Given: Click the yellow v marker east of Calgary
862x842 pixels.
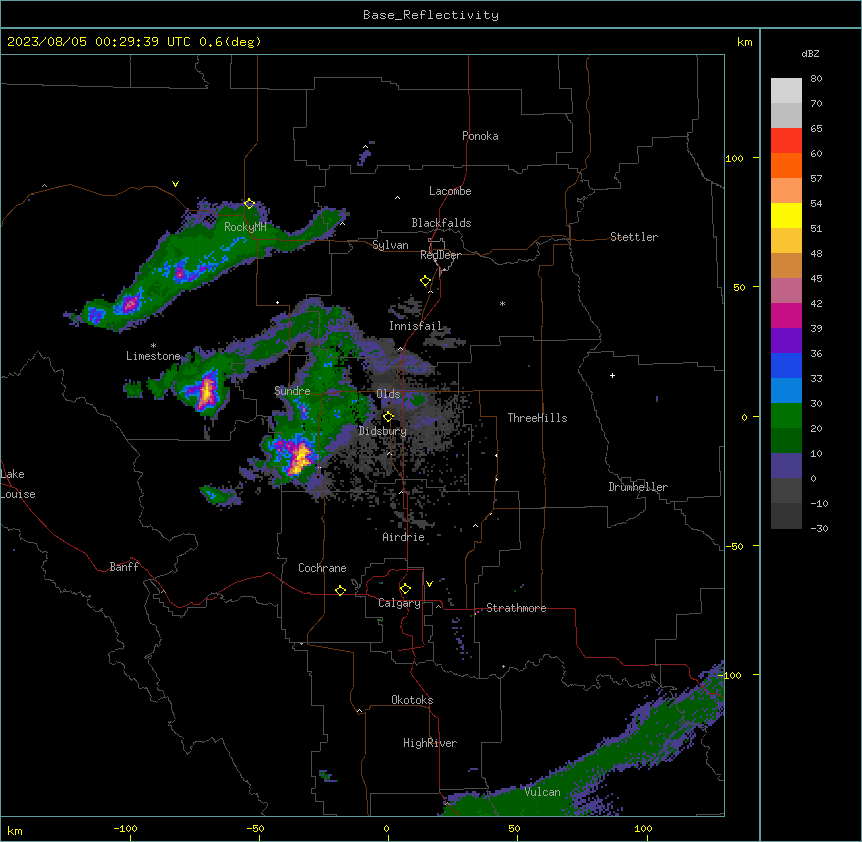Looking at the screenshot, I should tap(429, 584).
